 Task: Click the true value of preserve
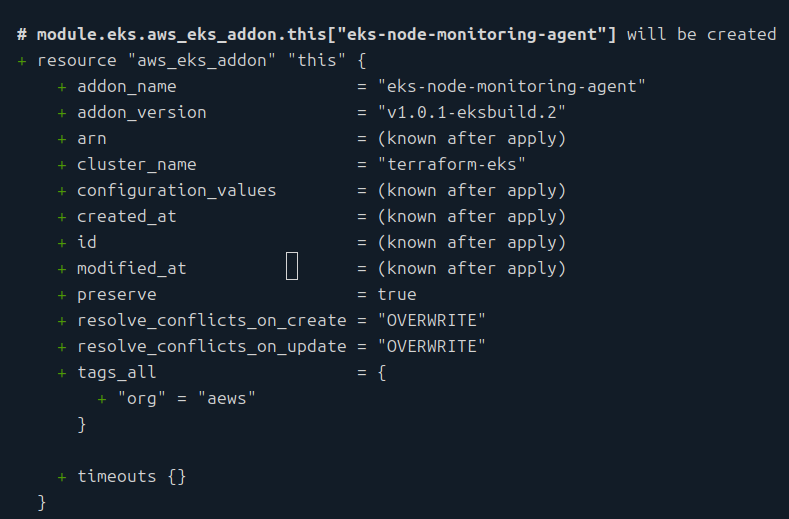click(x=396, y=294)
